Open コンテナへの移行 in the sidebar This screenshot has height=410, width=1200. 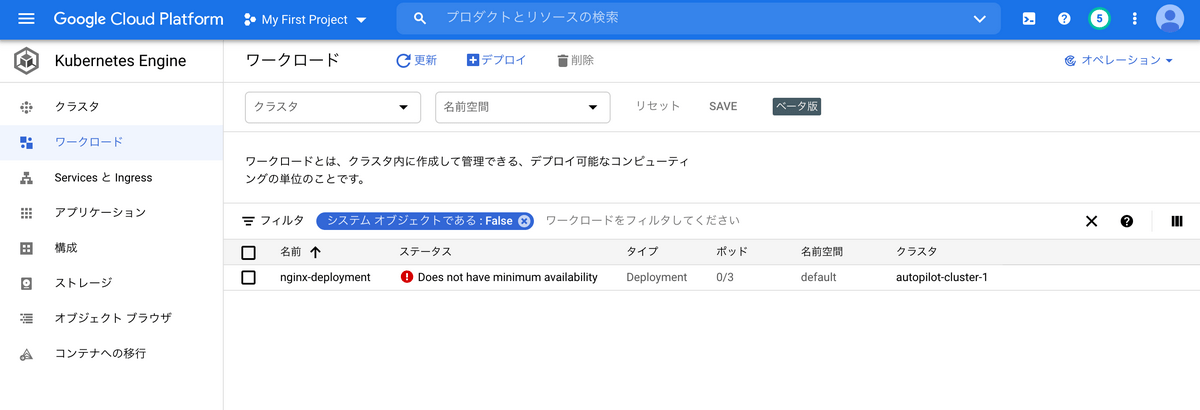[x=111, y=354]
